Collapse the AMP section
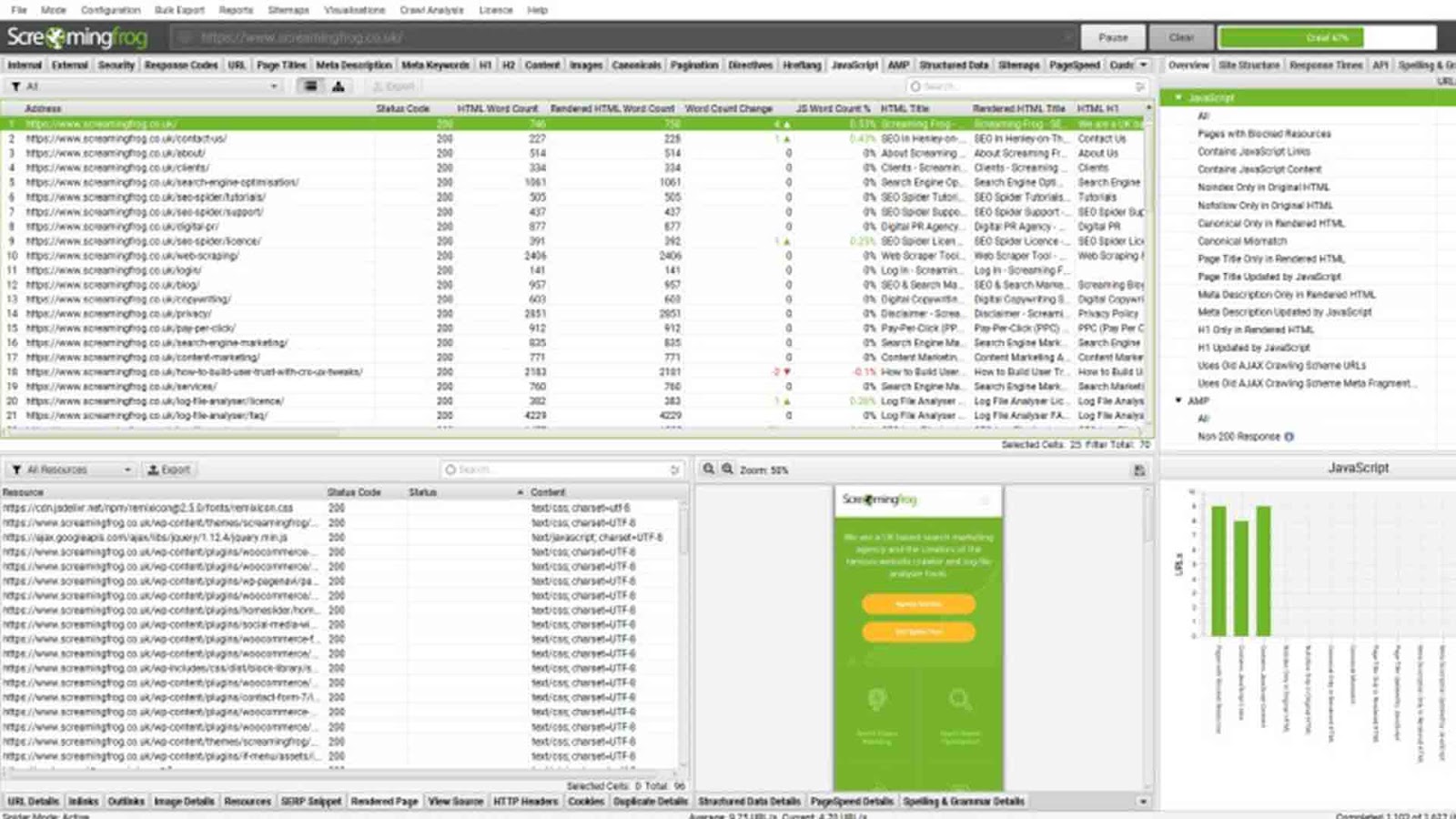The height and width of the screenshot is (819, 1456). (x=1178, y=400)
